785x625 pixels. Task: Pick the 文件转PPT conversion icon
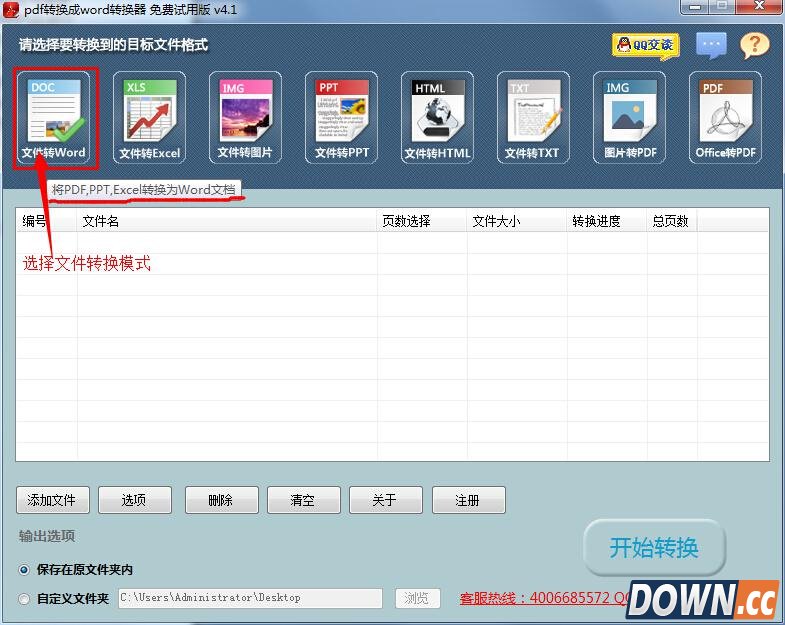tap(341, 118)
